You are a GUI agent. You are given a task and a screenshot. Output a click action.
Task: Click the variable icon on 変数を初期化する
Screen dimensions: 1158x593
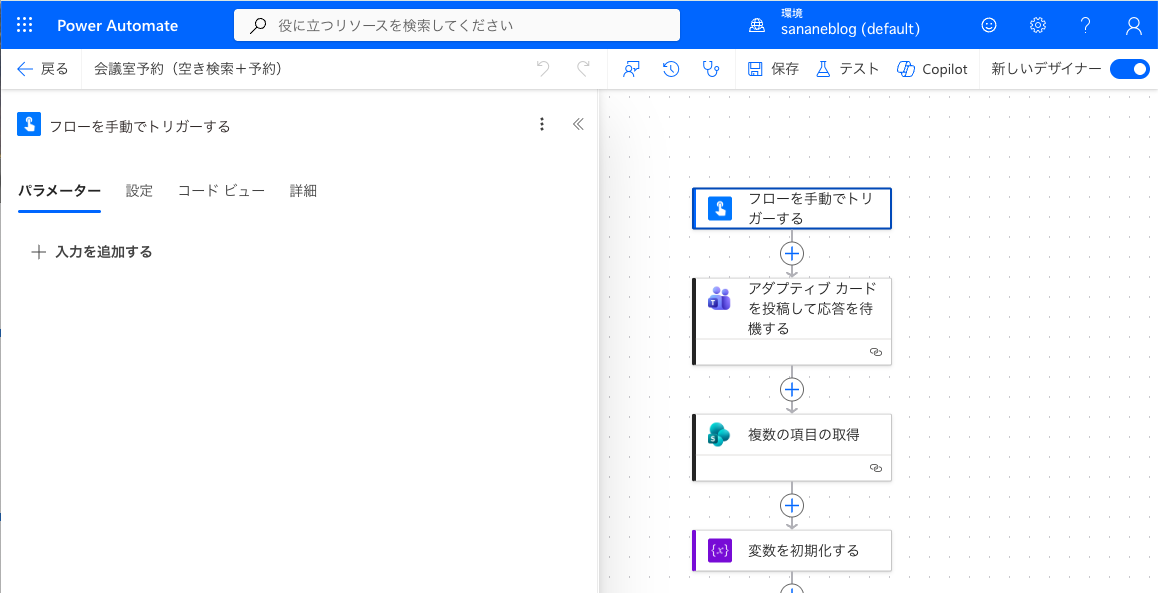(x=719, y=550)
